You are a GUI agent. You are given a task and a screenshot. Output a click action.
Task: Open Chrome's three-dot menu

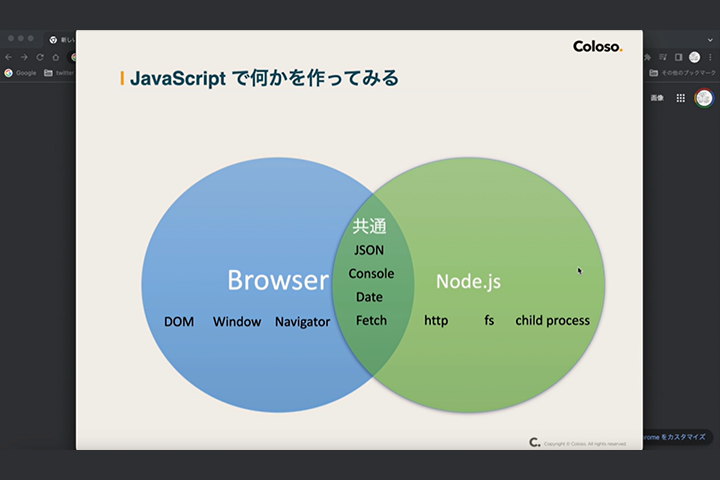coord(710,57)
